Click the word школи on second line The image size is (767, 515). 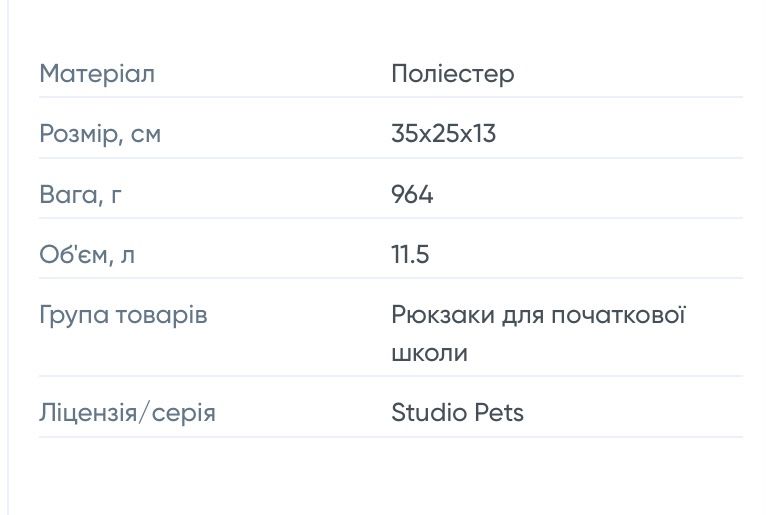(x=429, y=353)
